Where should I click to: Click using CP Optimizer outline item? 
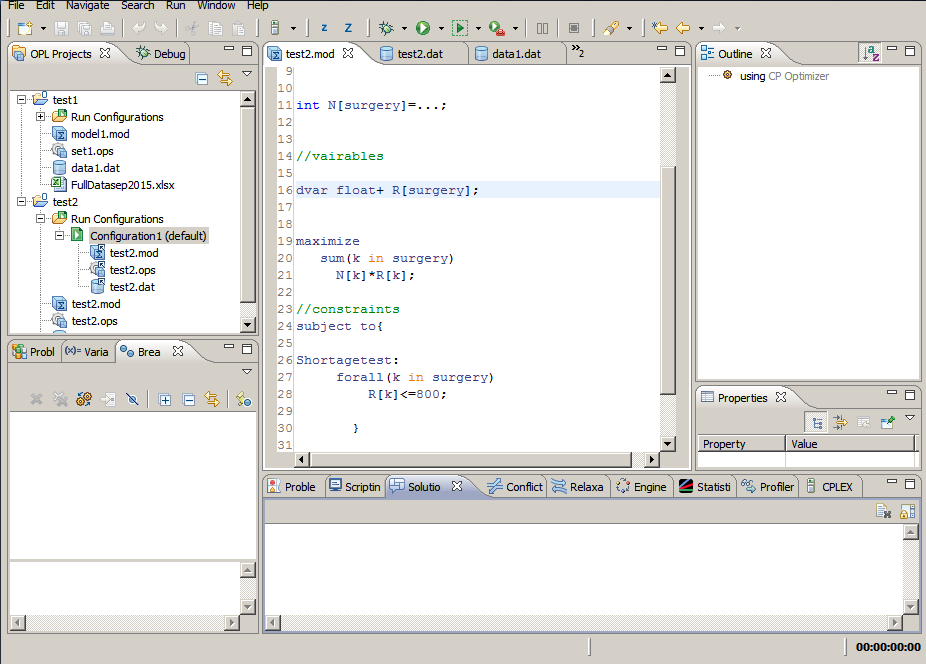pos(784,76)
